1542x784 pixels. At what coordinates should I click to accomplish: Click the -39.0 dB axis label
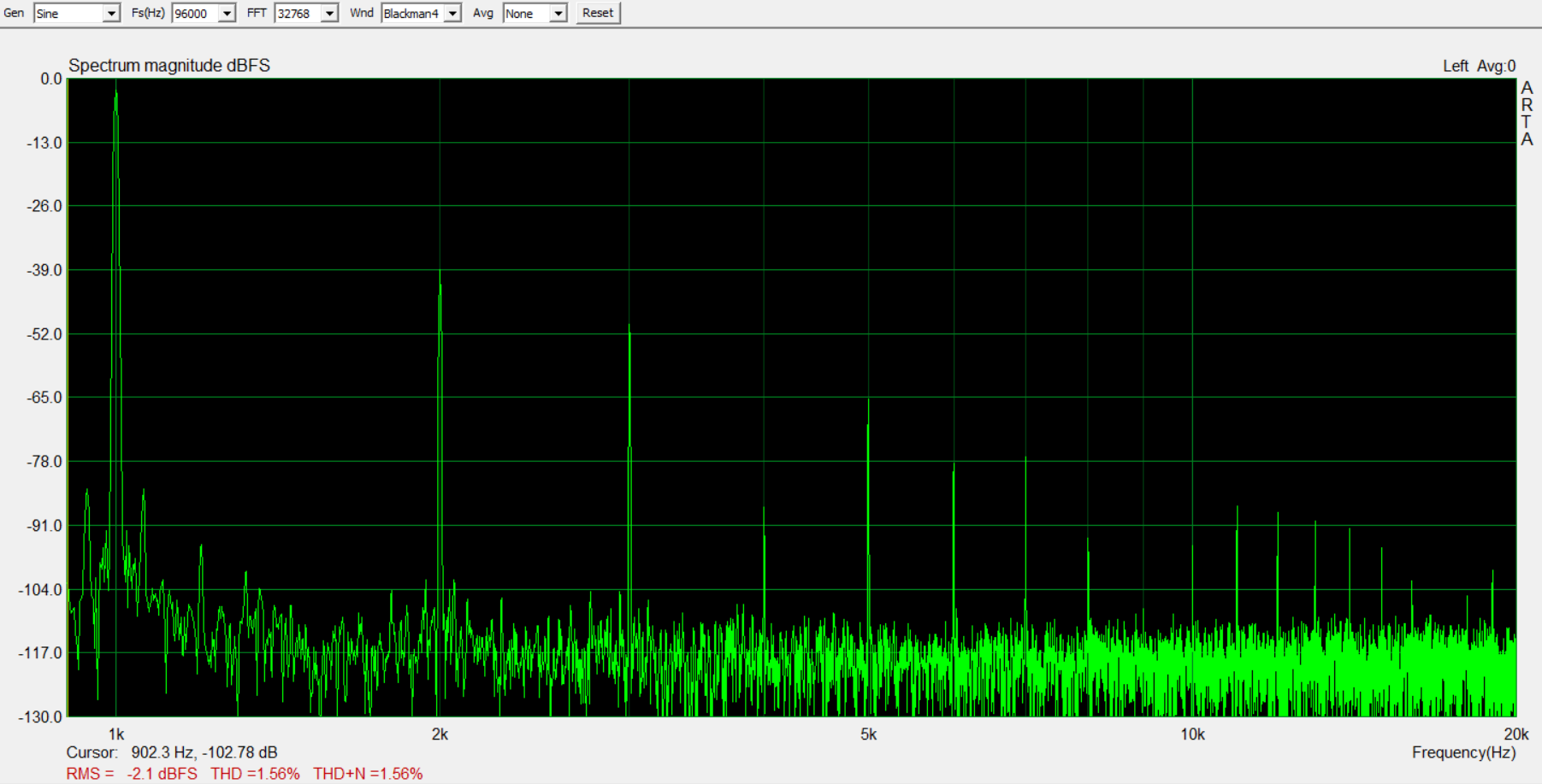pos(44,270)
